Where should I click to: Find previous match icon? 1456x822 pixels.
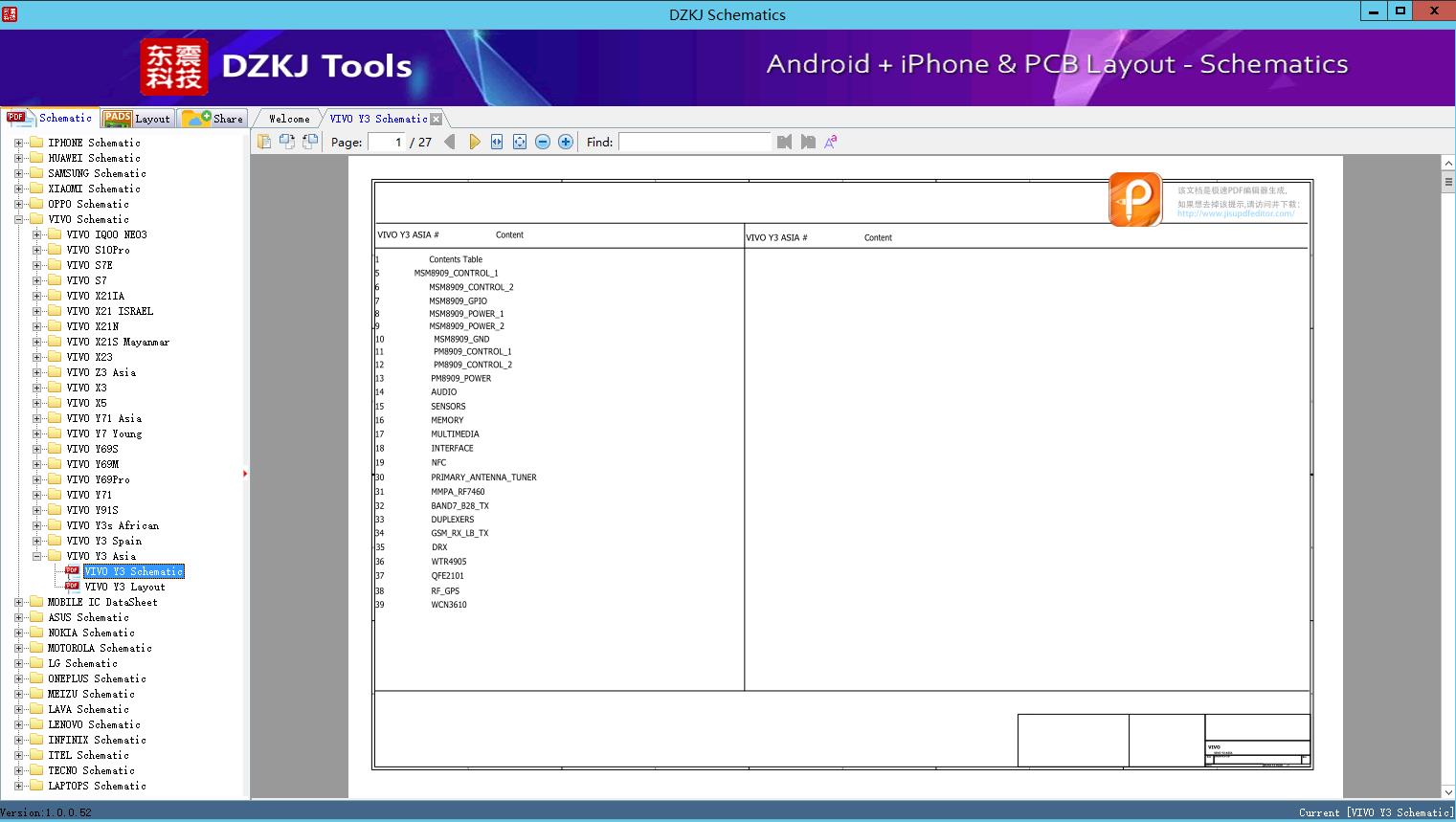coord(785,142)
